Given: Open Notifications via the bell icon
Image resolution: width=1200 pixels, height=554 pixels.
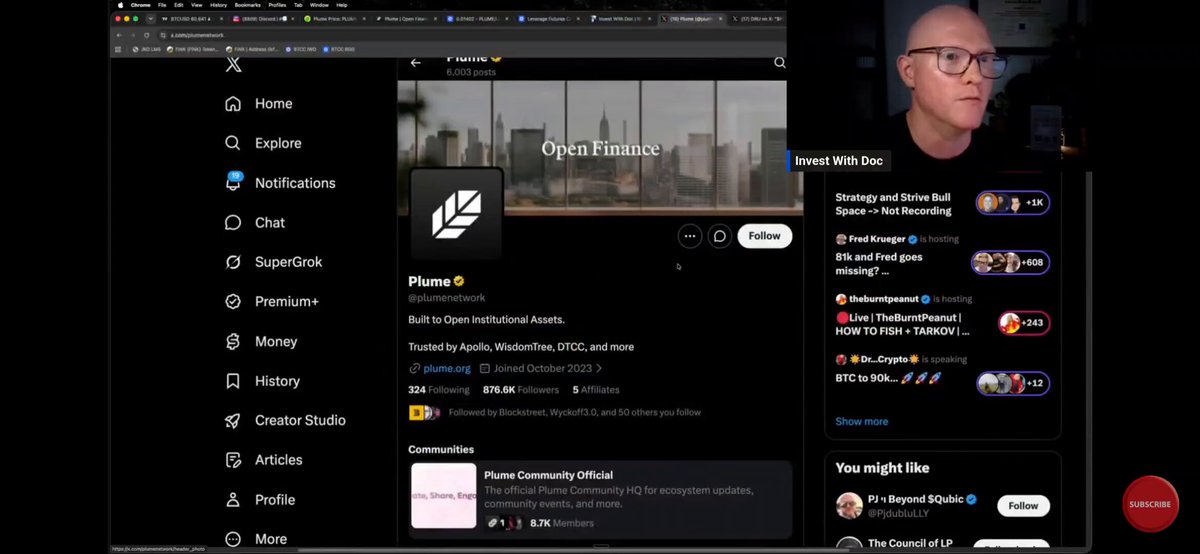Looking at the screenshot, I should pos(233,183).
